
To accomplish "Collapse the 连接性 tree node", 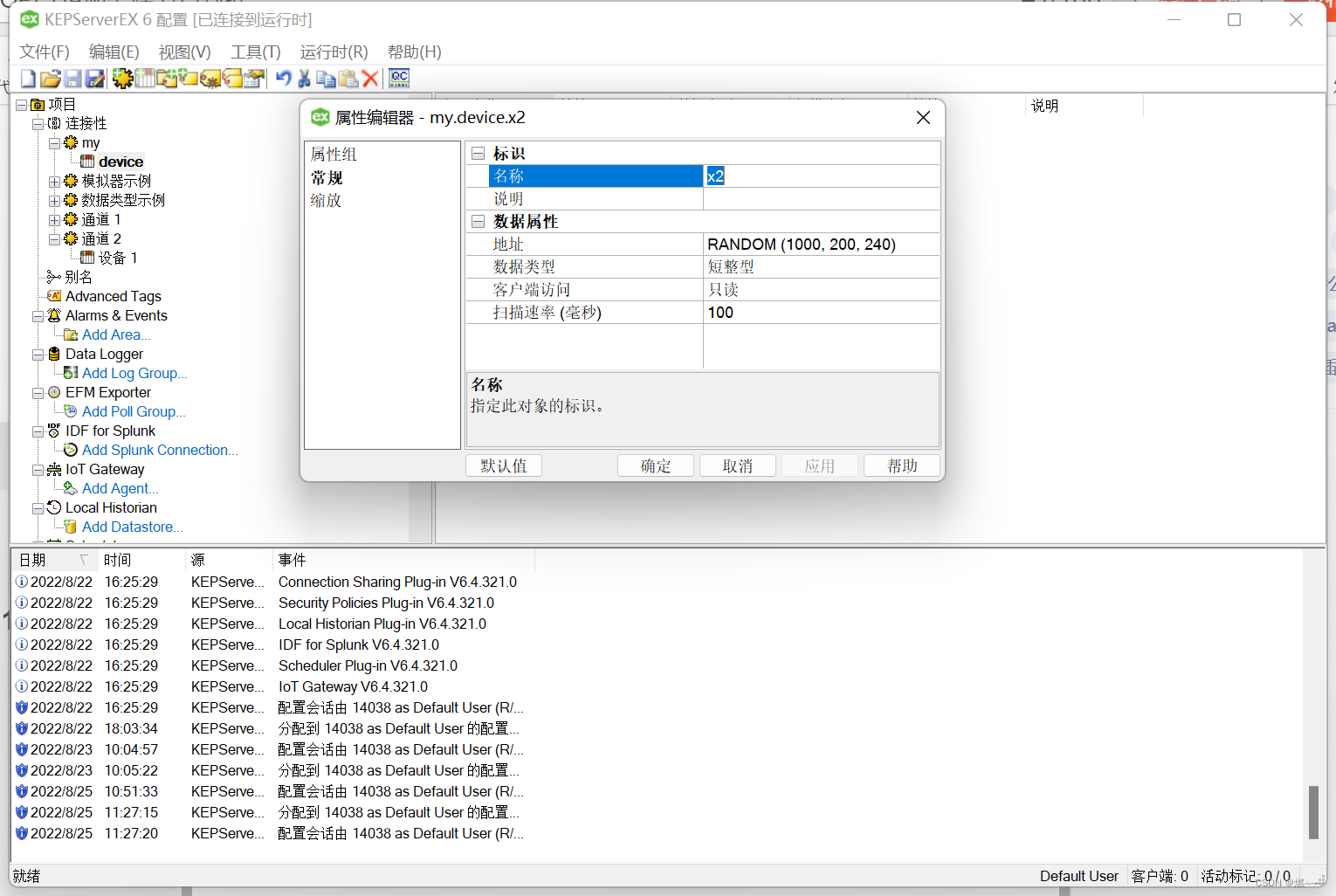I will coord(38,124).
